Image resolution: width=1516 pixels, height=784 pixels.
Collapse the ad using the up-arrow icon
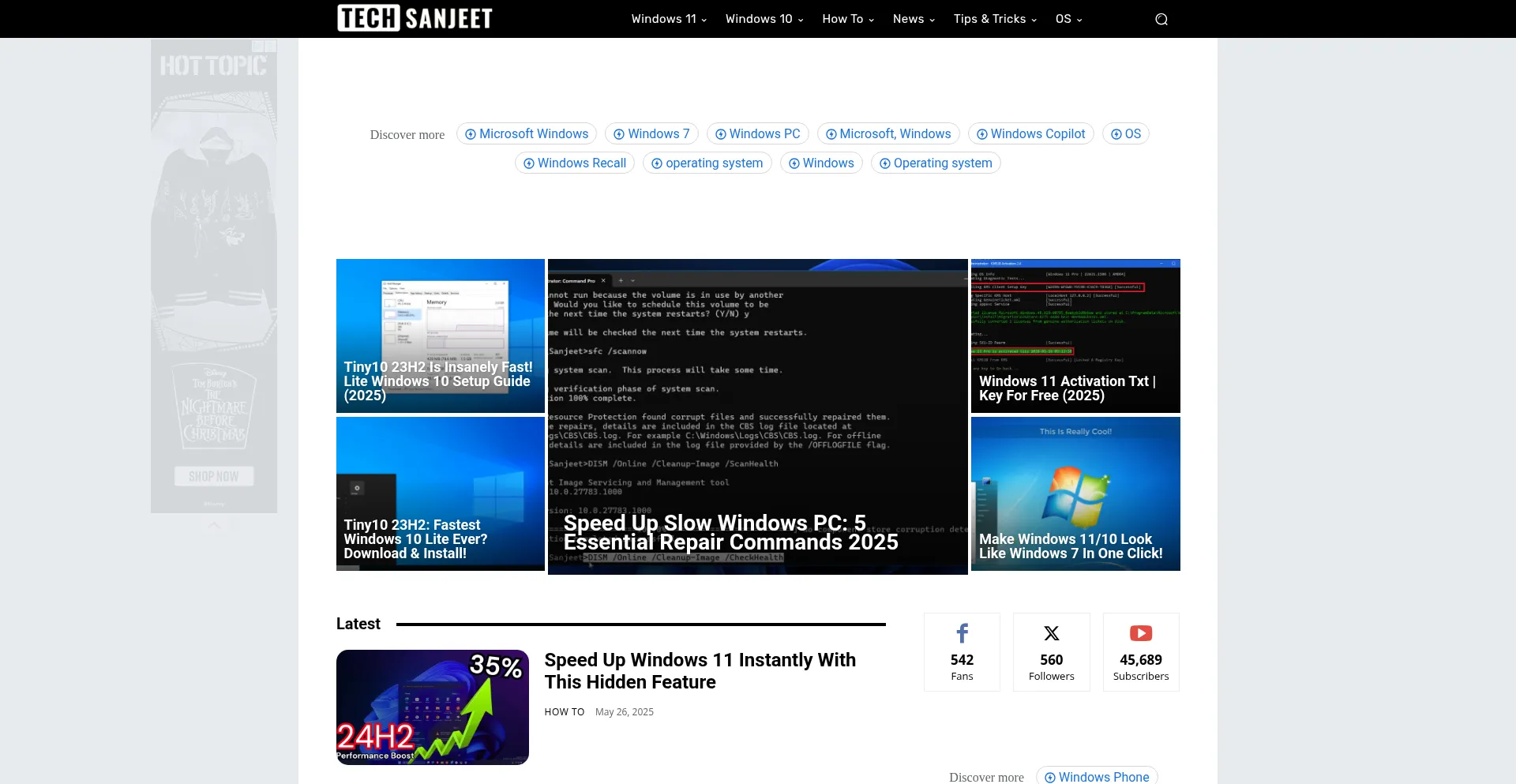tap(214, 525)
